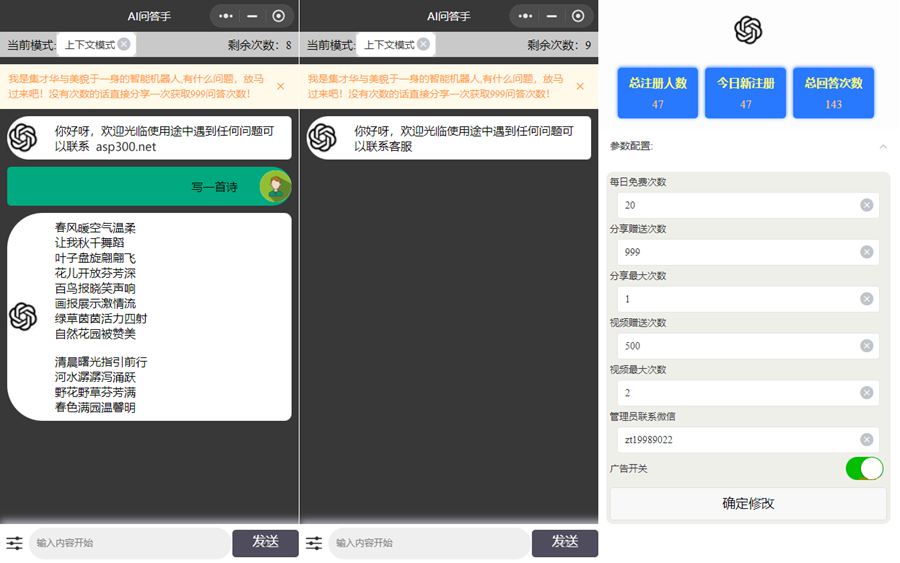This screenshot has width=900, height=563.
Task: Clear the 管理员联系微信 field
Action: pos(866,439)
